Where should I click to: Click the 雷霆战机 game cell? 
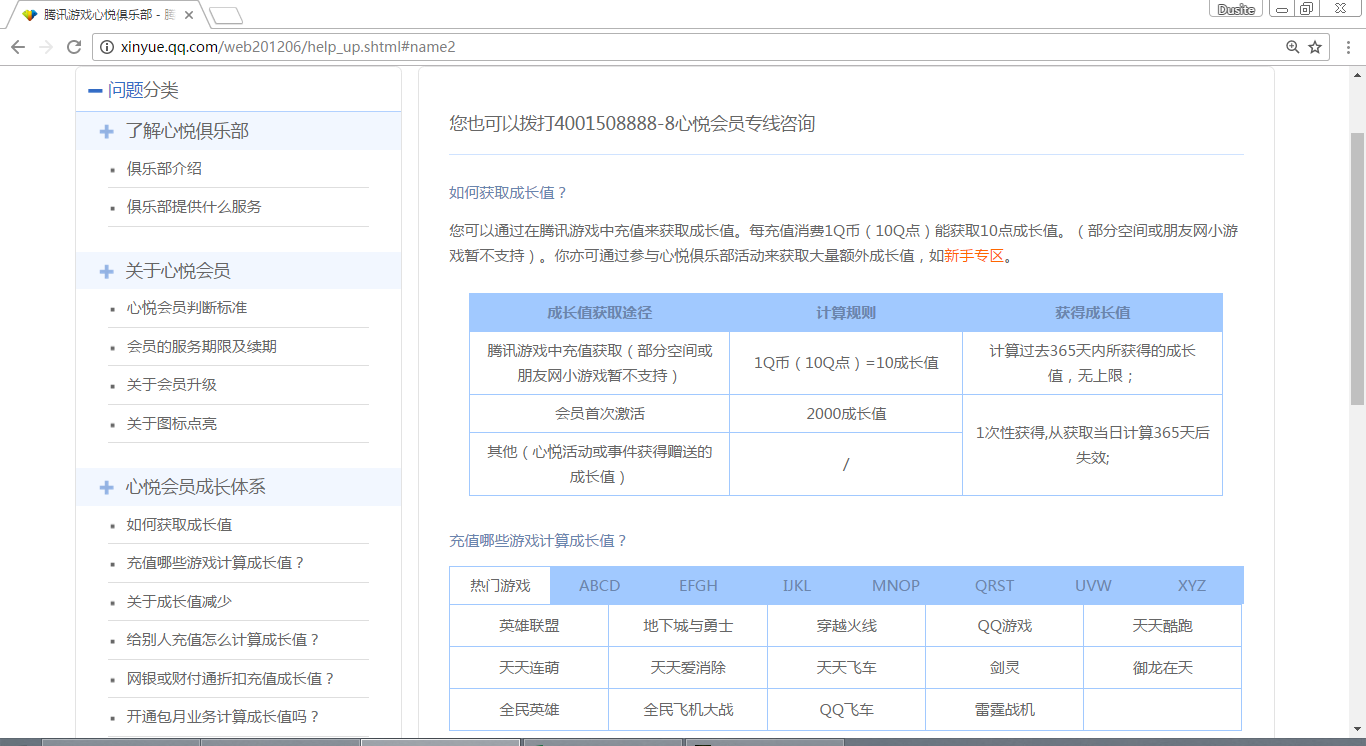(x=1004, y=710)
